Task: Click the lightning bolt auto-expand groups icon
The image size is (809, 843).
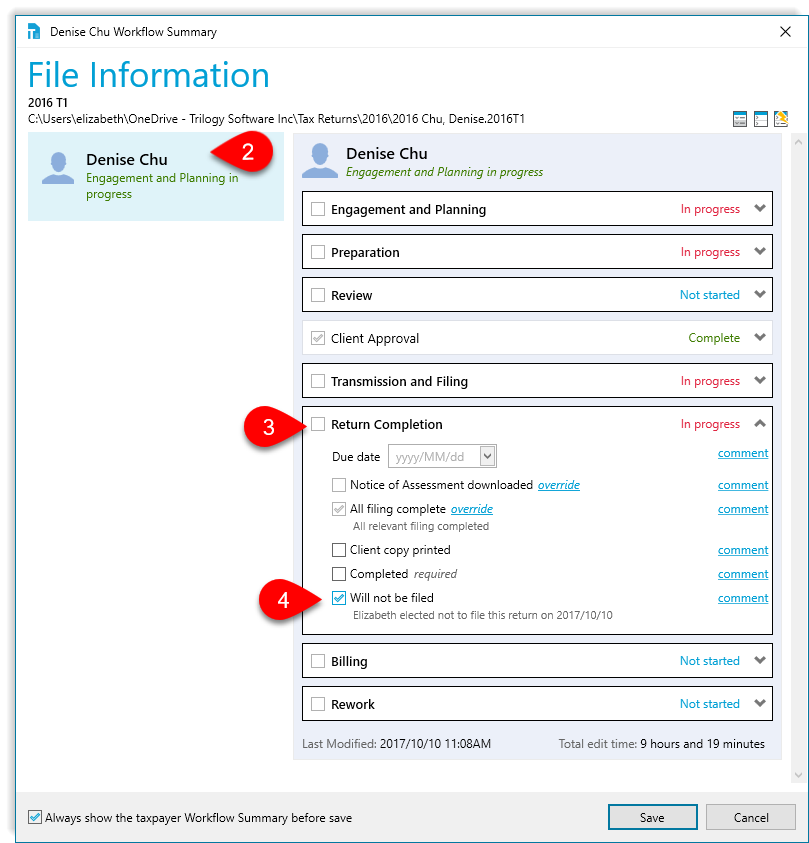Action: [781, 119]
